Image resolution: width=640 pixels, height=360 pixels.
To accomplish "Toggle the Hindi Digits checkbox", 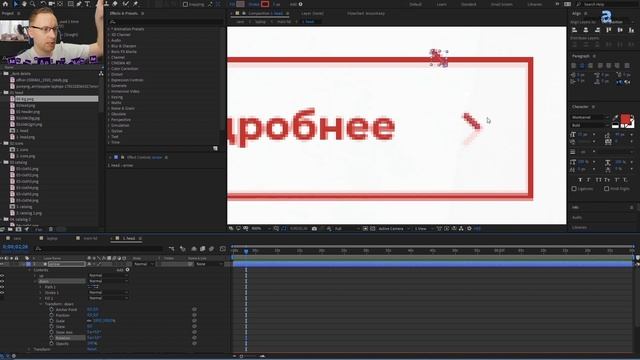I will 607,189.
